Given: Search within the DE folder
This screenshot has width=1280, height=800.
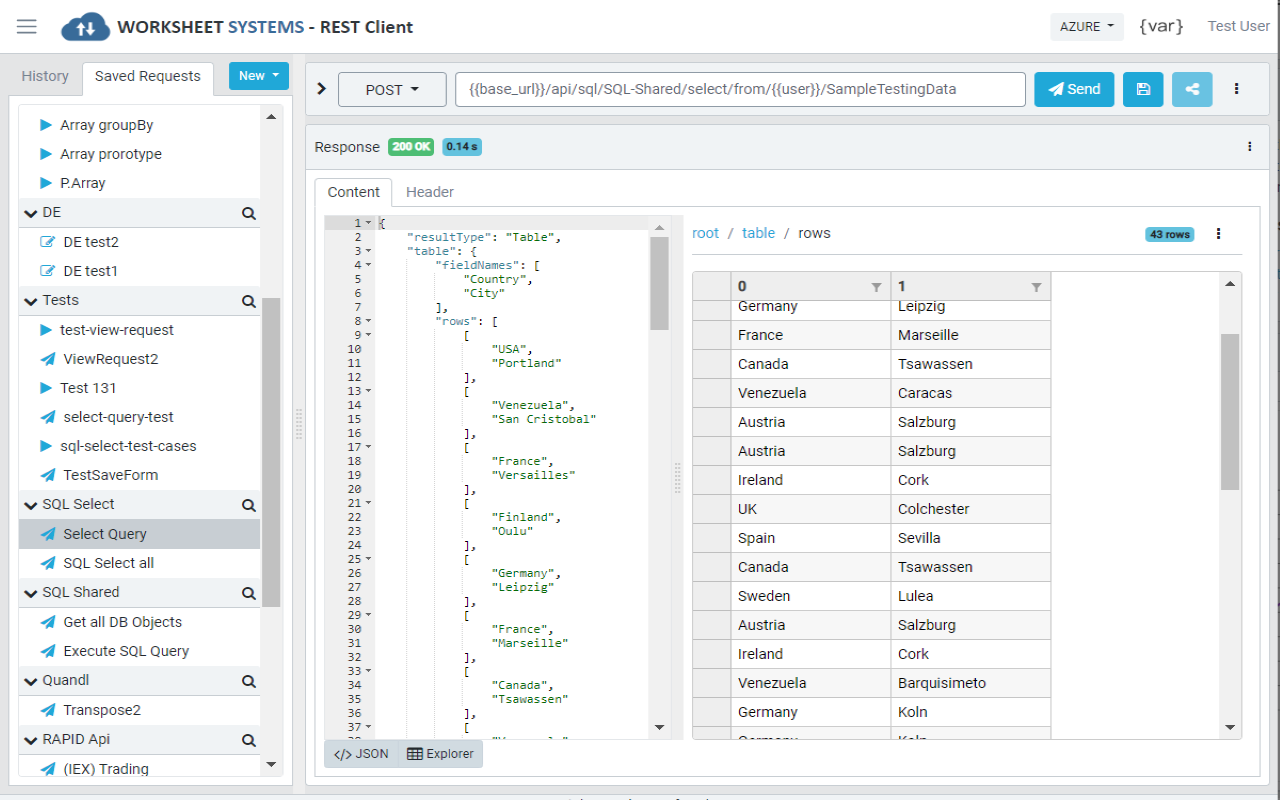Looking at the screenshot, I should click(248, 213).
